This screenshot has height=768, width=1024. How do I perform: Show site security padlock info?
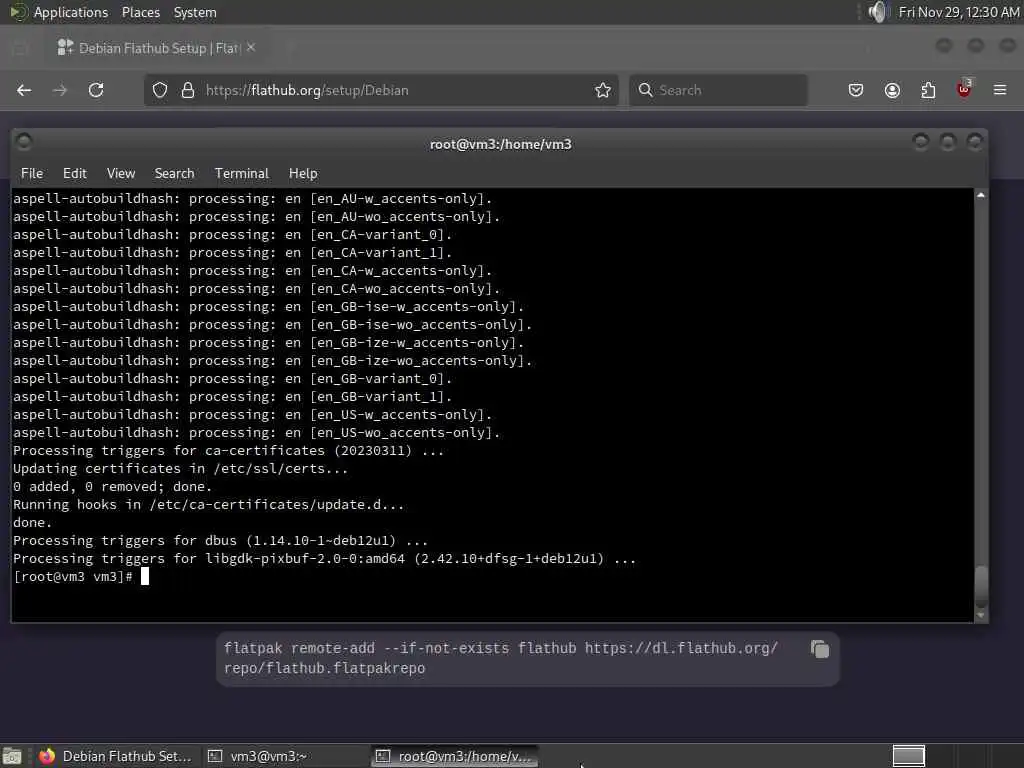pos(187,90)
